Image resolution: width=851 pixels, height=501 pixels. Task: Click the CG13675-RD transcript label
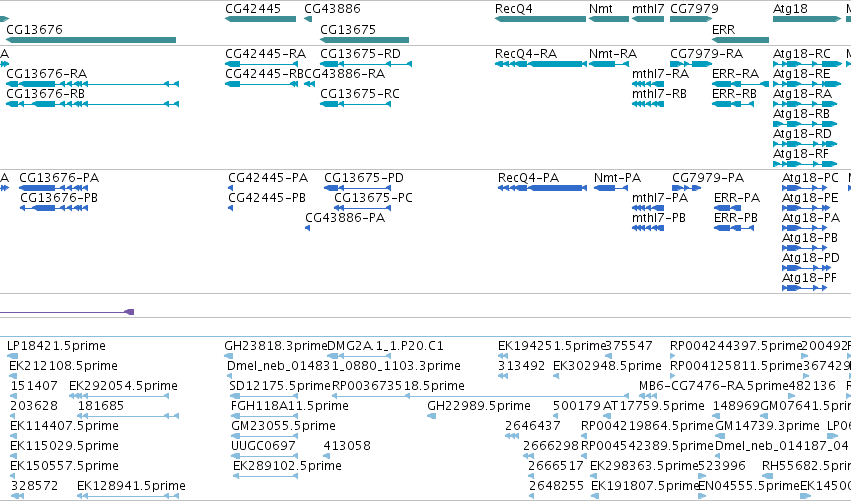pyautogui.click(x=360, y=54)
